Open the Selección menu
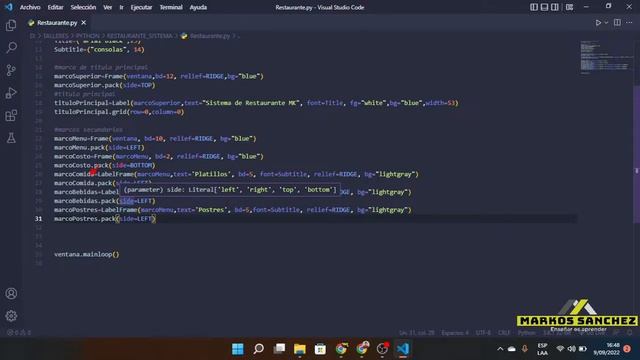The image size is (640, 360). click(x=83, y=7)
